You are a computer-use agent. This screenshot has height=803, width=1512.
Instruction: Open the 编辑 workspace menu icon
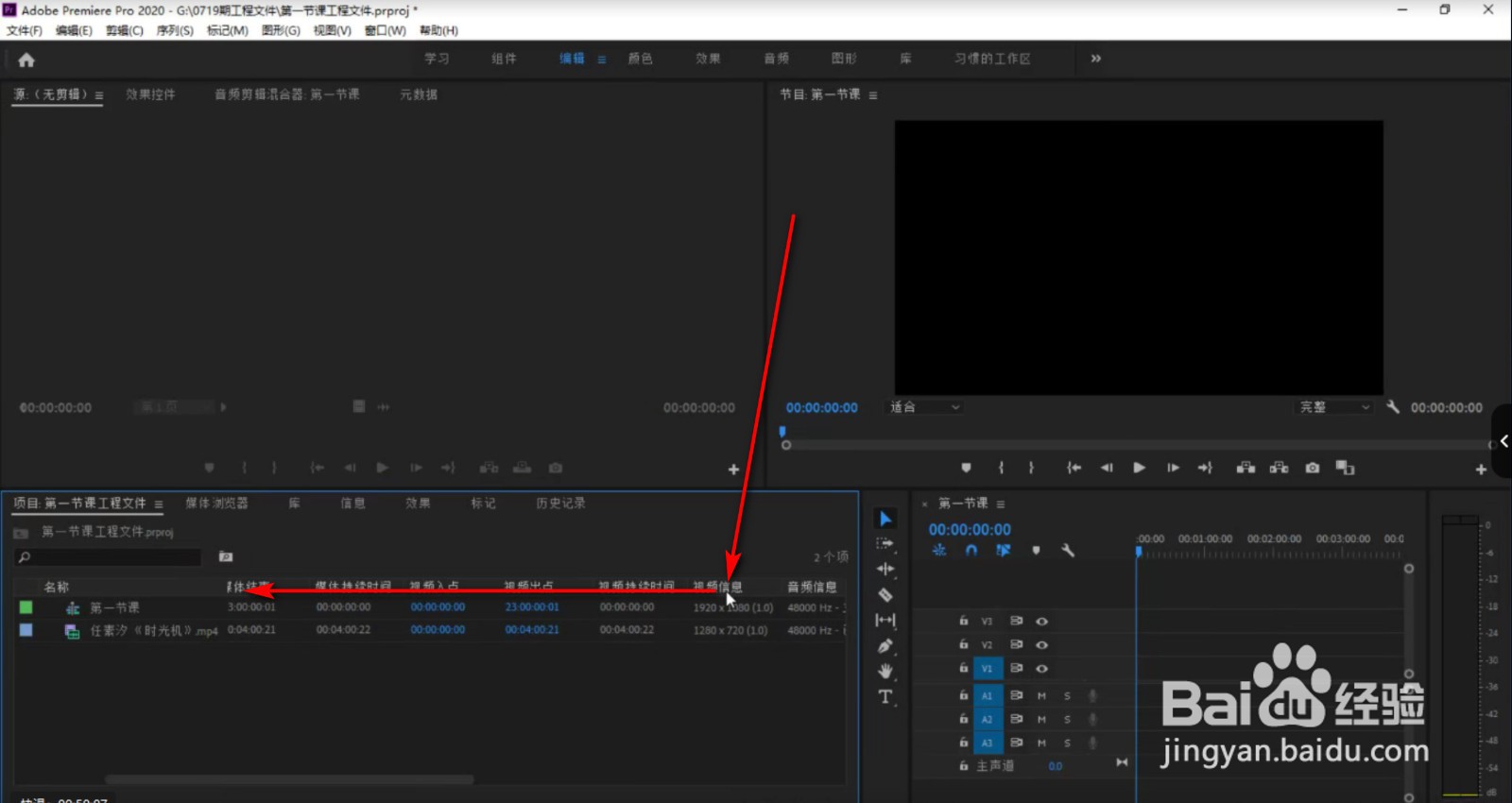tap(601, 60)
